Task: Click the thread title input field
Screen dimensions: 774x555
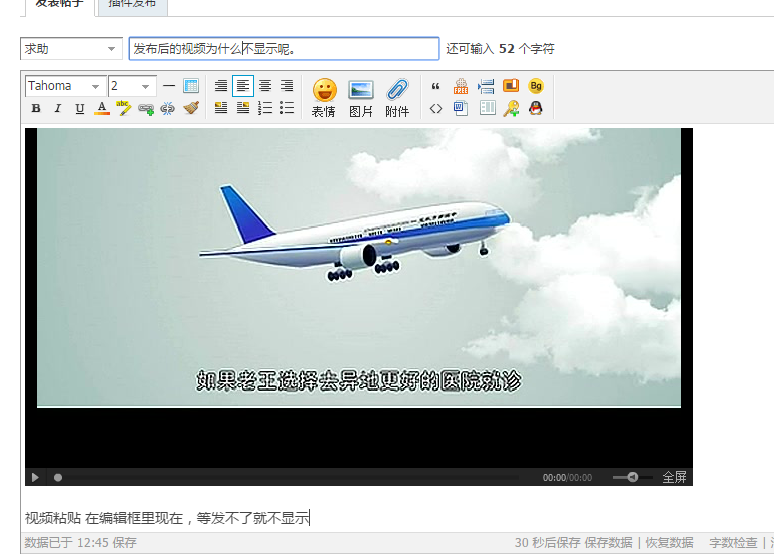Action: (284, 48)
